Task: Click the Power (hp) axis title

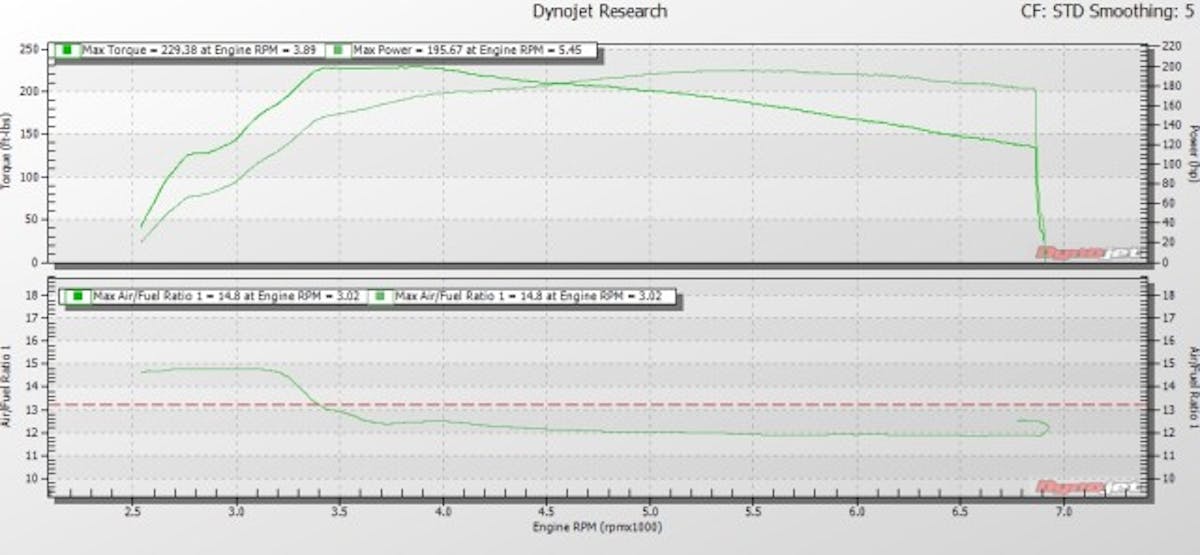Action: [x=1192, y=152]
